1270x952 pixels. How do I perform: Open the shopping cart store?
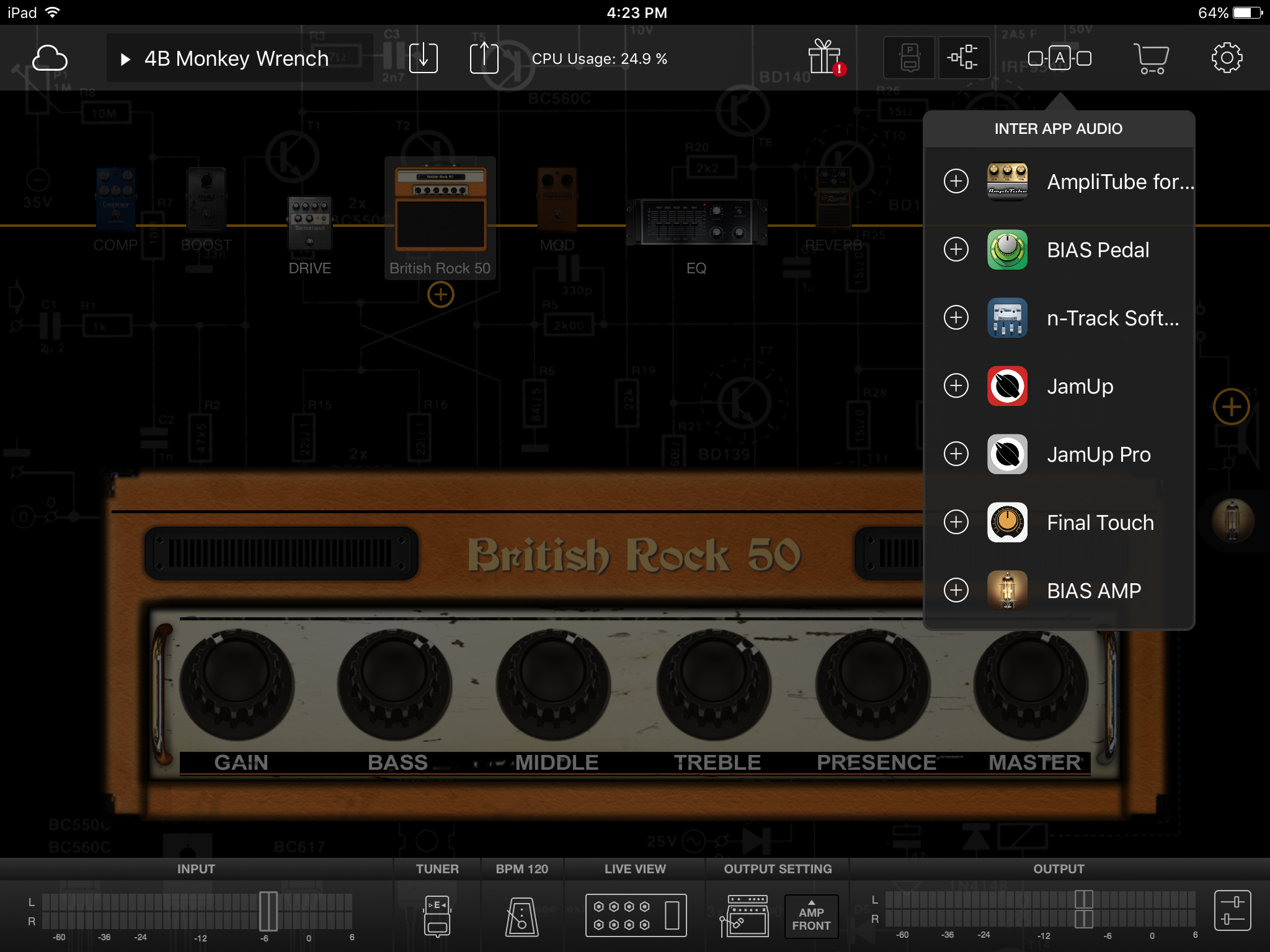click(1151, 58)
